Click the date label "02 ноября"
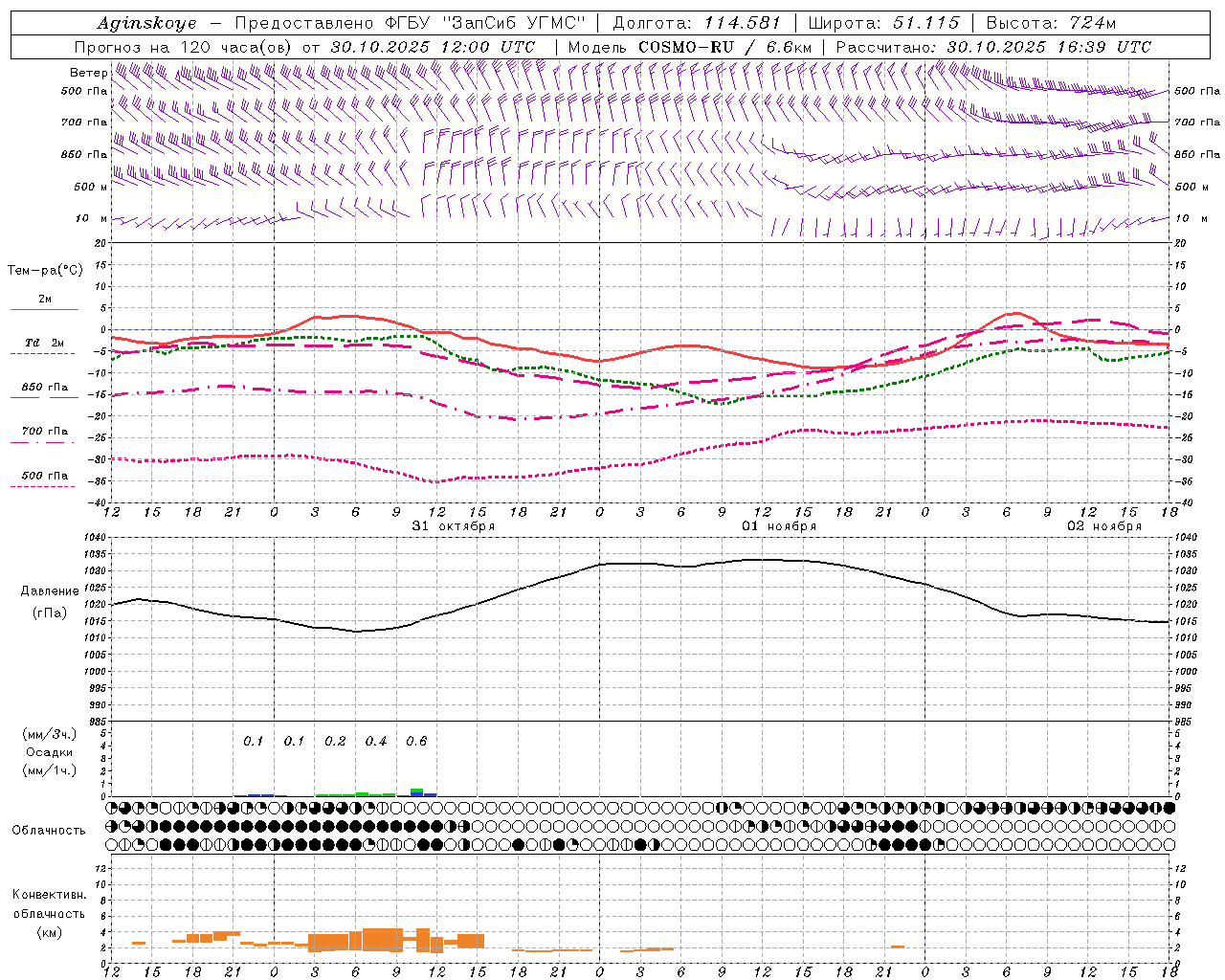The height and width of the screenshot is (980, 1225). pos(1104,526)
